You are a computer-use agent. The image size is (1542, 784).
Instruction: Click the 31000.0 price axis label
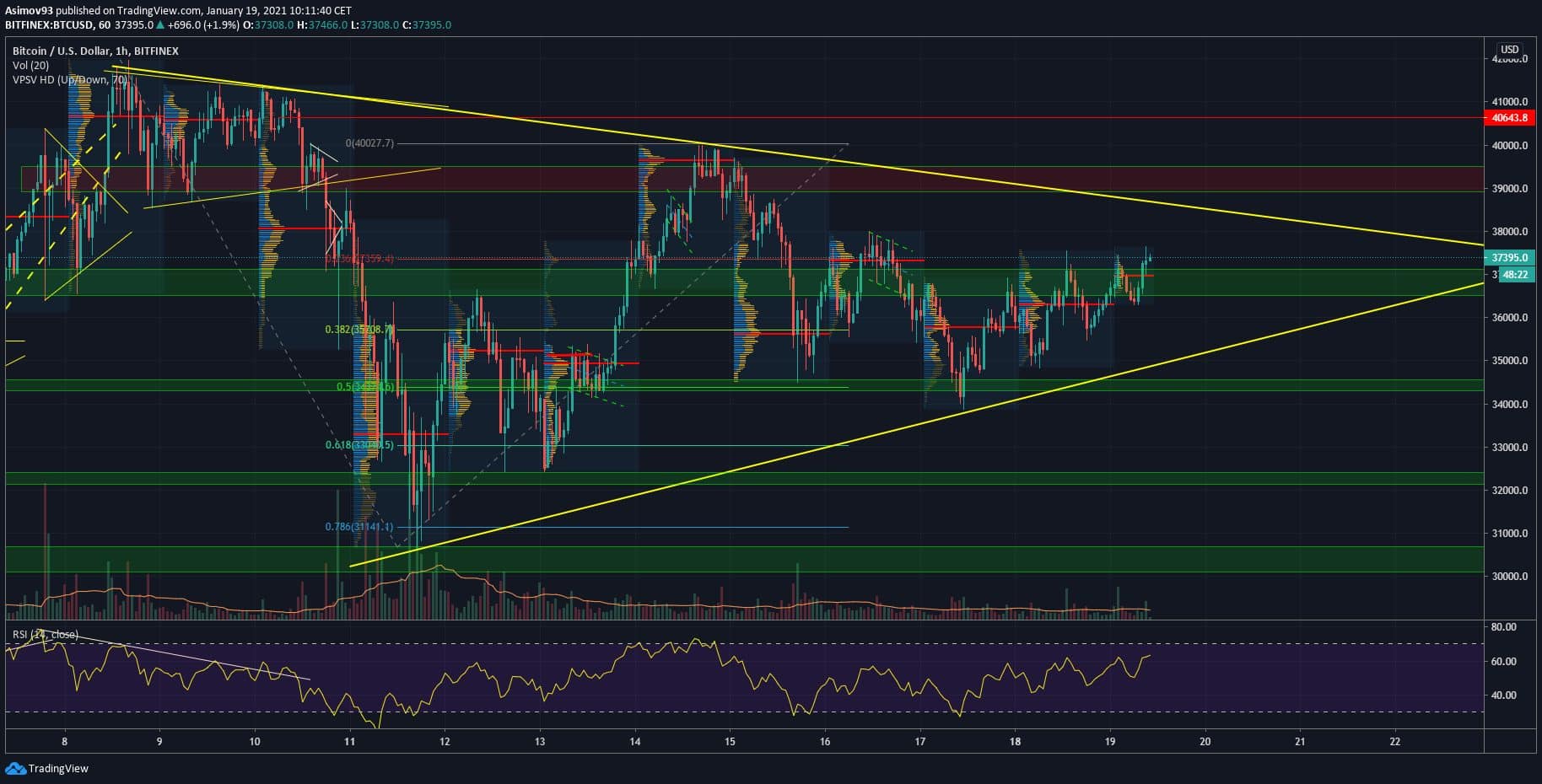(1510, 534)
